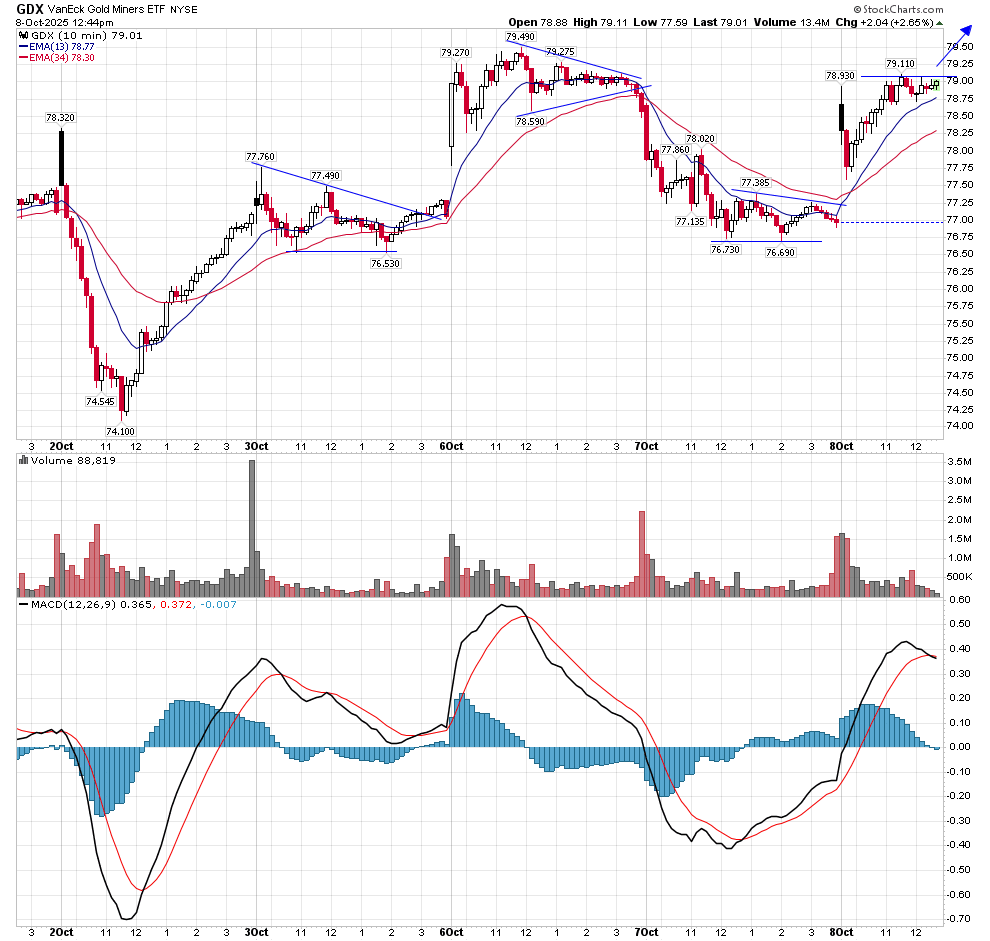Screen dimensions: 990x941
Task: Click the 76.690 low price label
Action: click(780, 254)
